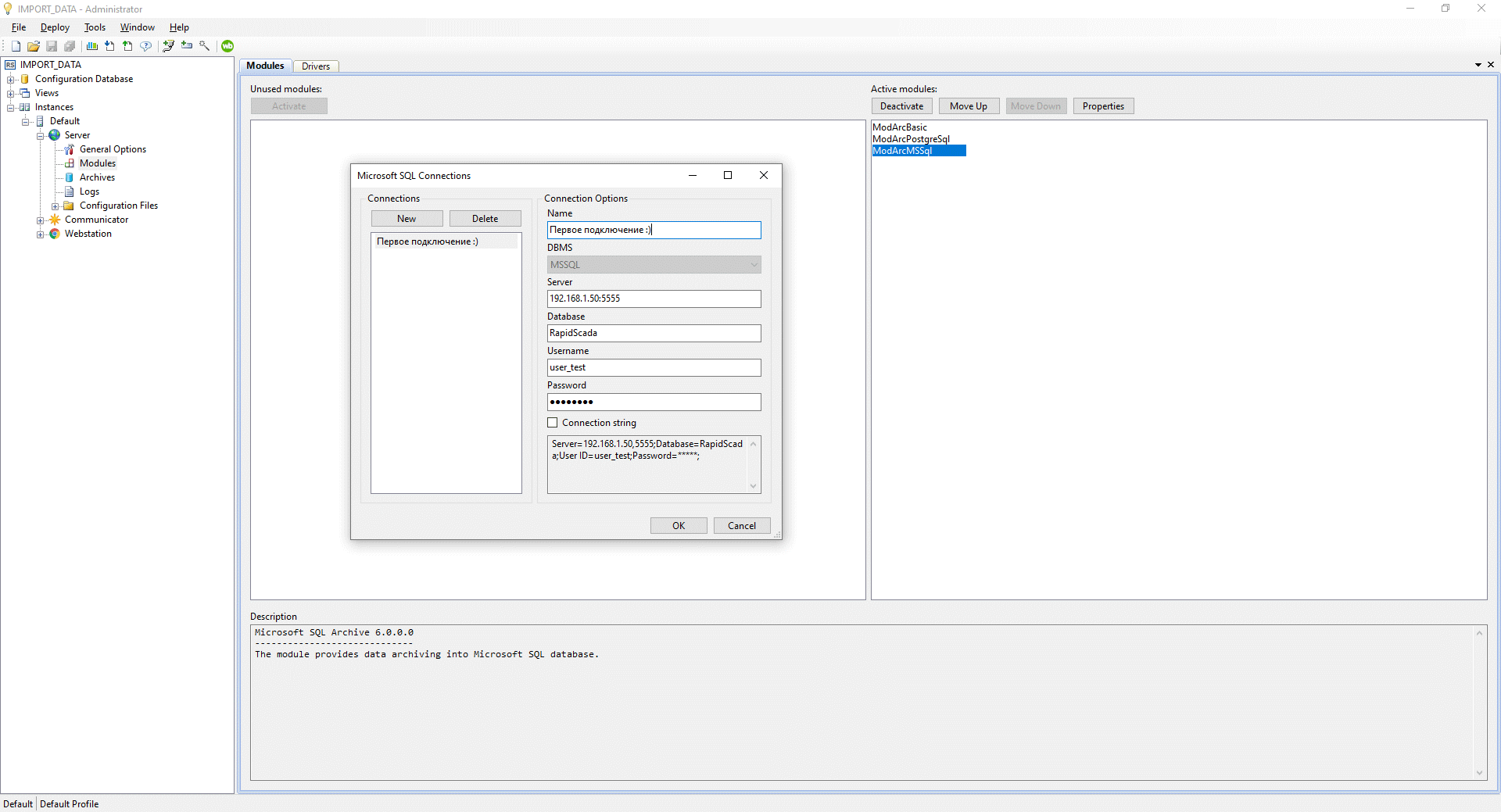Click the Add Device toolbar icon

click(x=187, y=46)
